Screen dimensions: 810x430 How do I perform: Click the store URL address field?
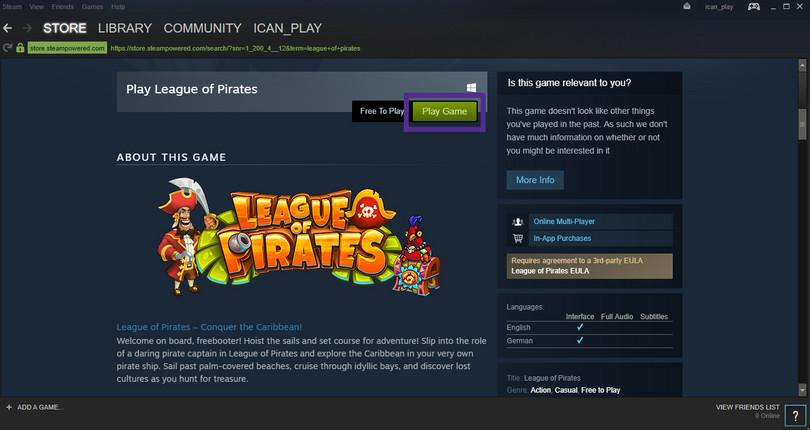tap(236, 48)
